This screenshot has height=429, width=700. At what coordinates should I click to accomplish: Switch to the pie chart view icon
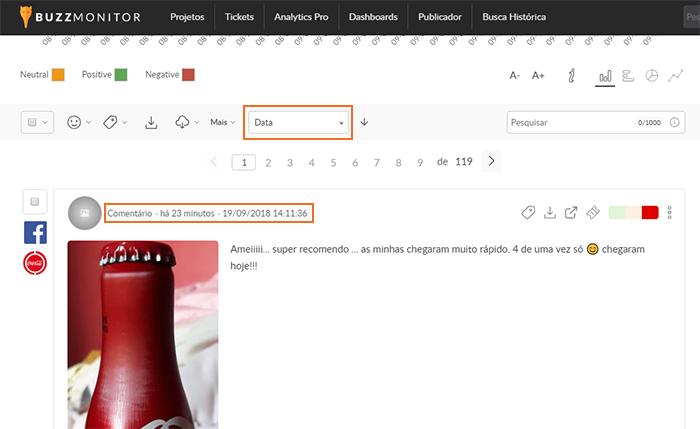(x=652, y=76)
